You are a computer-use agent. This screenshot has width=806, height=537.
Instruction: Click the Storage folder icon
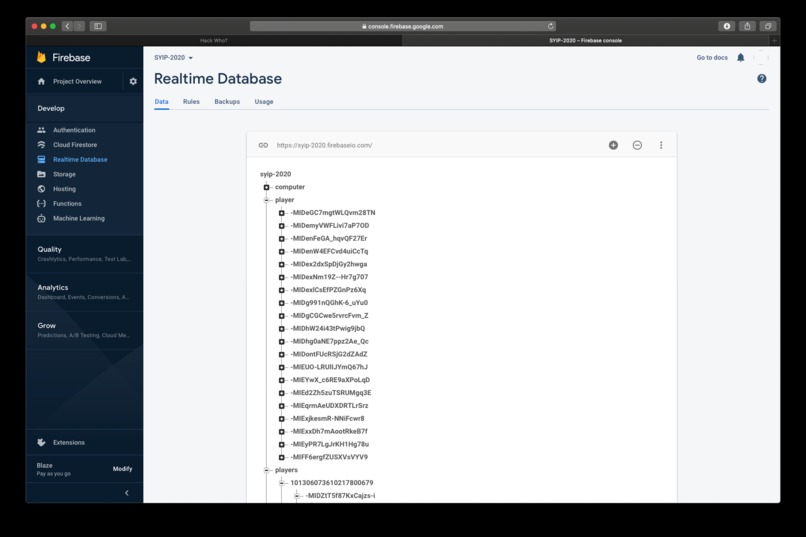(x=42, y=174)
